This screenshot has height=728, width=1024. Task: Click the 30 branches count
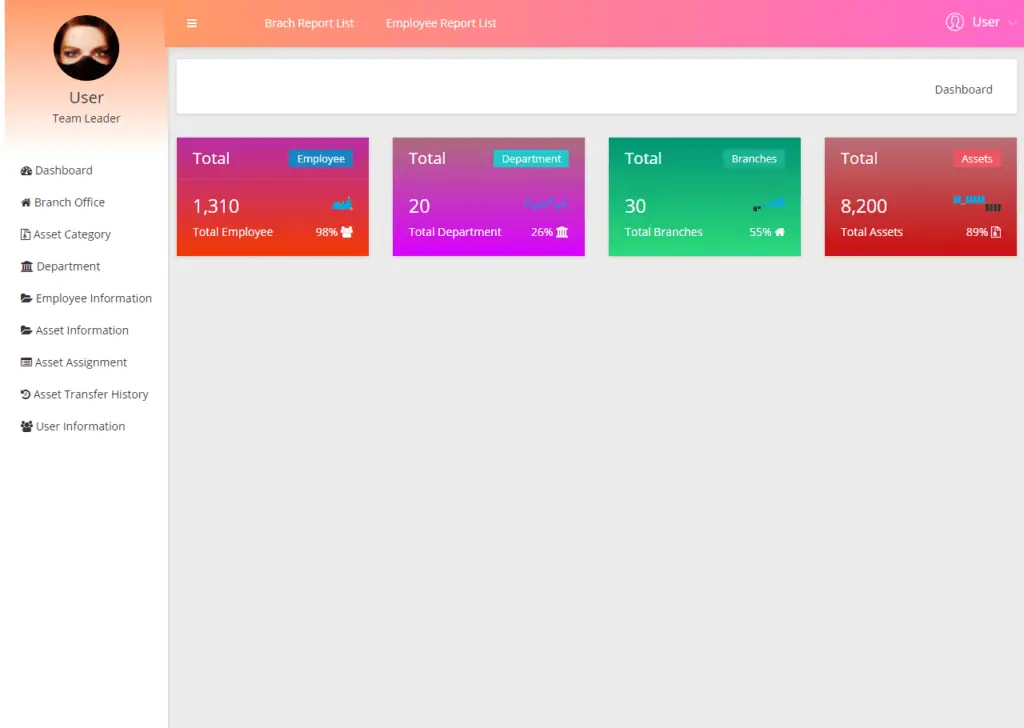[x=635, y=206]
